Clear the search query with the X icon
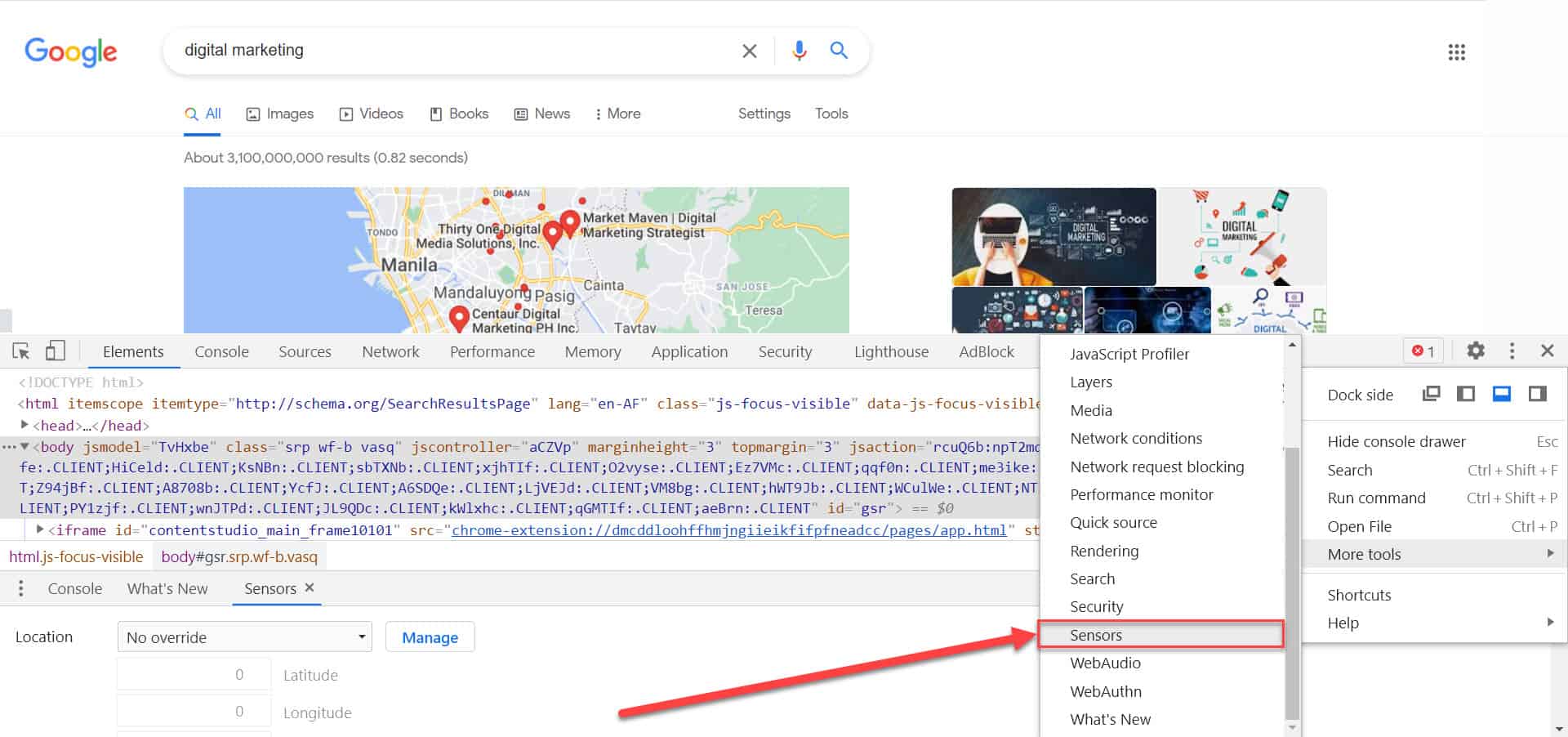The width and height of the screenshot is (1568, 737). 749,50
